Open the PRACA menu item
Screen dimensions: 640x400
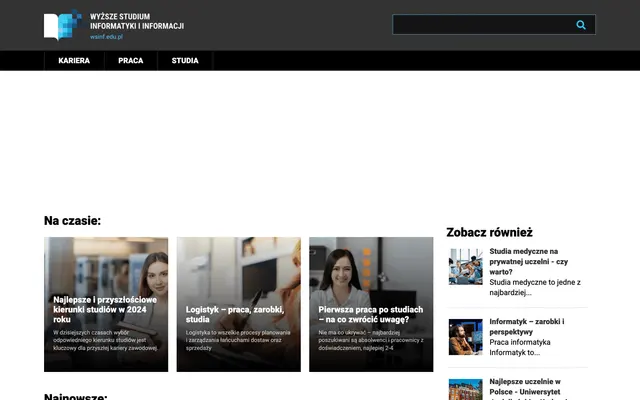click(x=131, y=60)
